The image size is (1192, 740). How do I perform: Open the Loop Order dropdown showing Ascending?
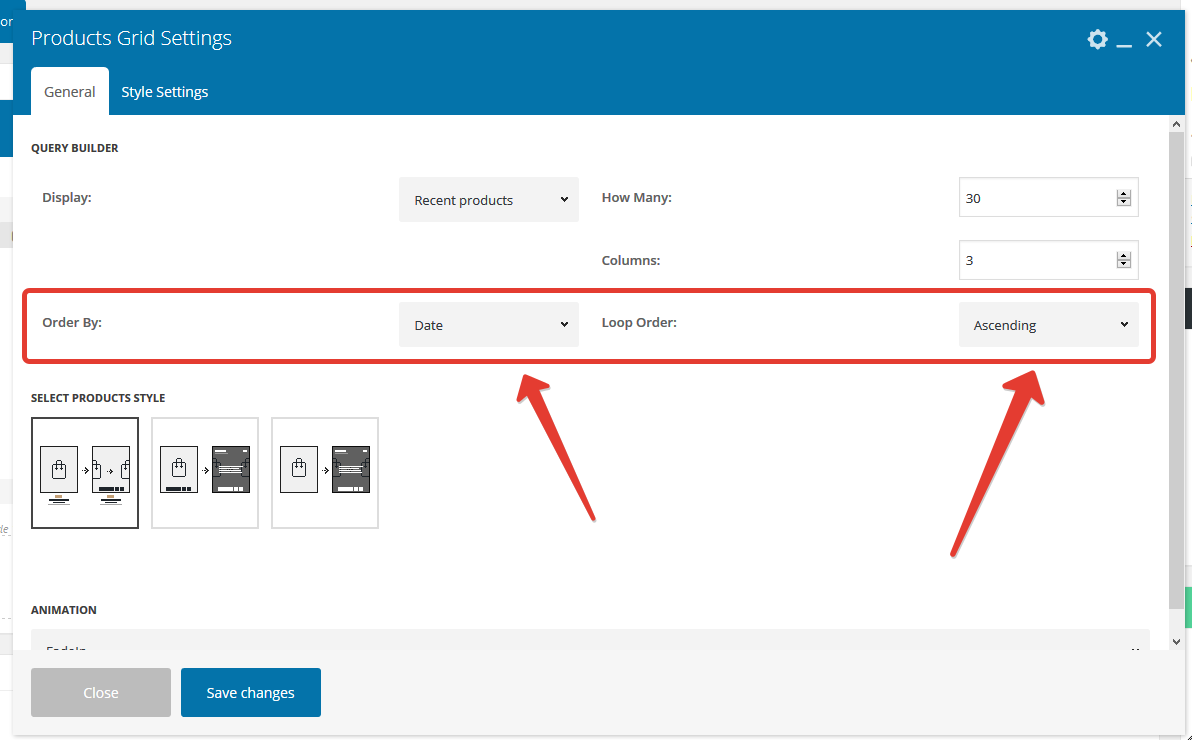click(x=1048, y=325)
